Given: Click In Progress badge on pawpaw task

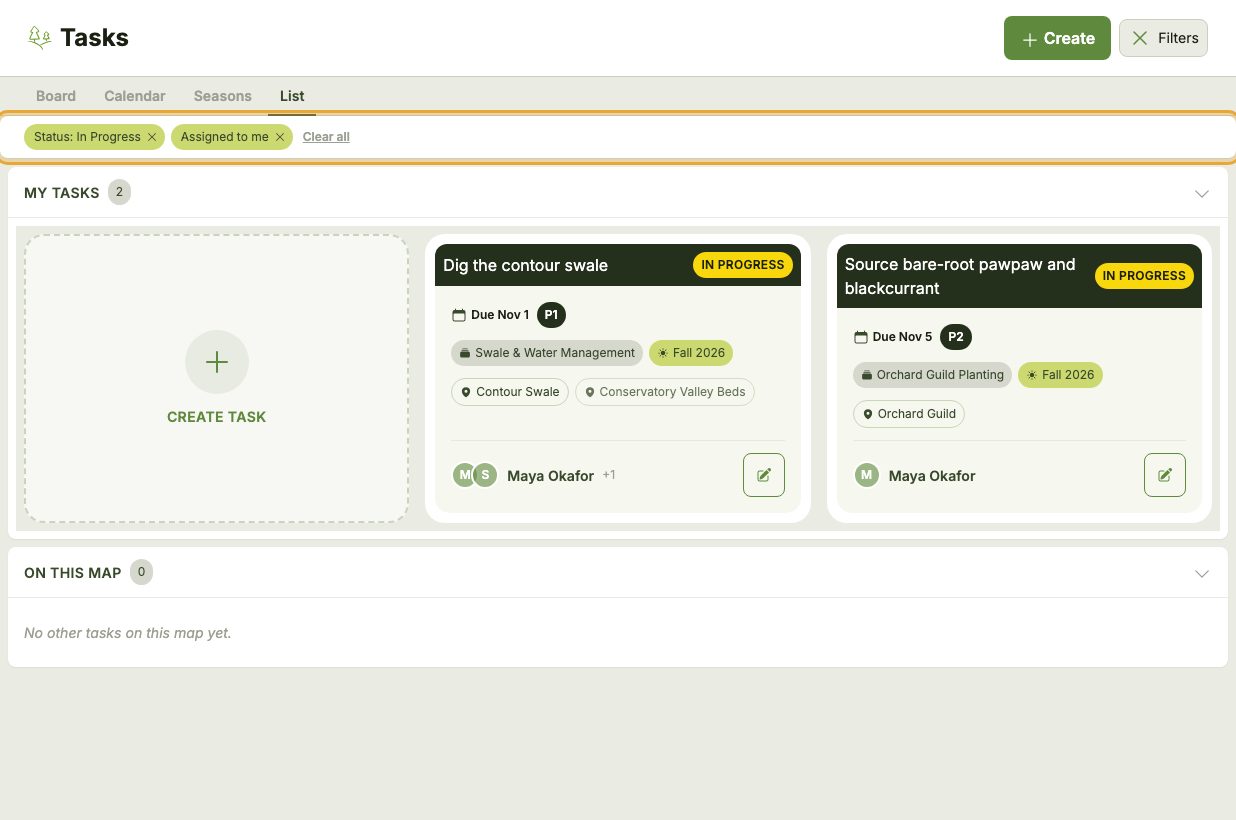Looking at the screenshot, I should (1144, 276).
